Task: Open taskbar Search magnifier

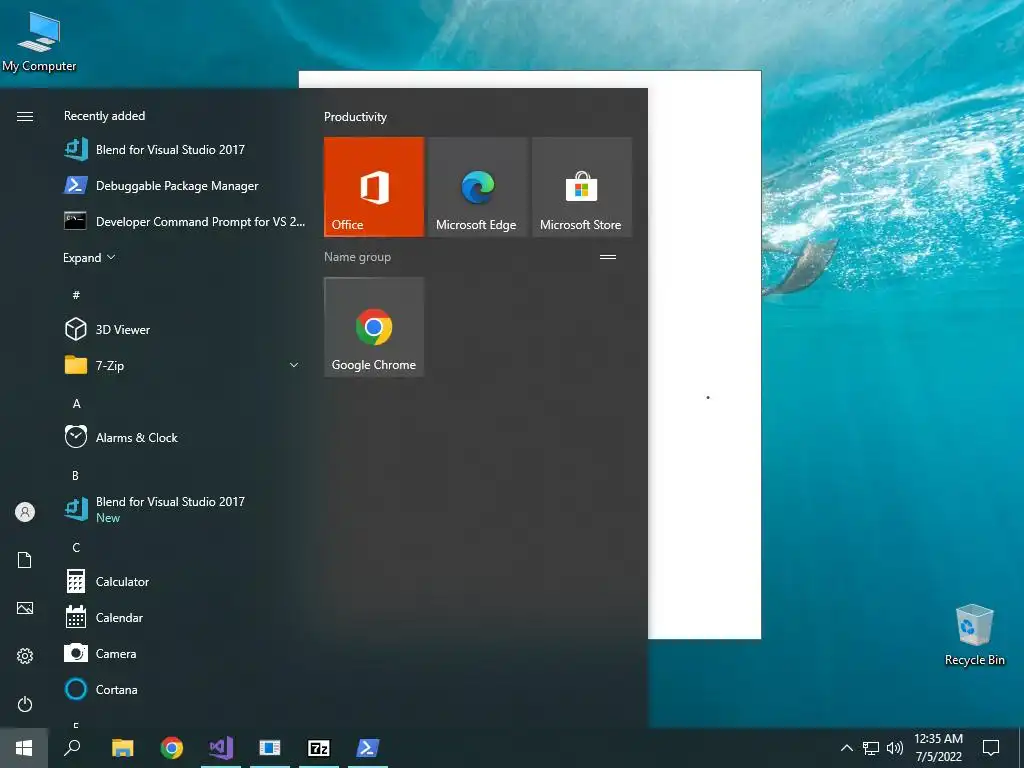Action: [x=72, y=748]
